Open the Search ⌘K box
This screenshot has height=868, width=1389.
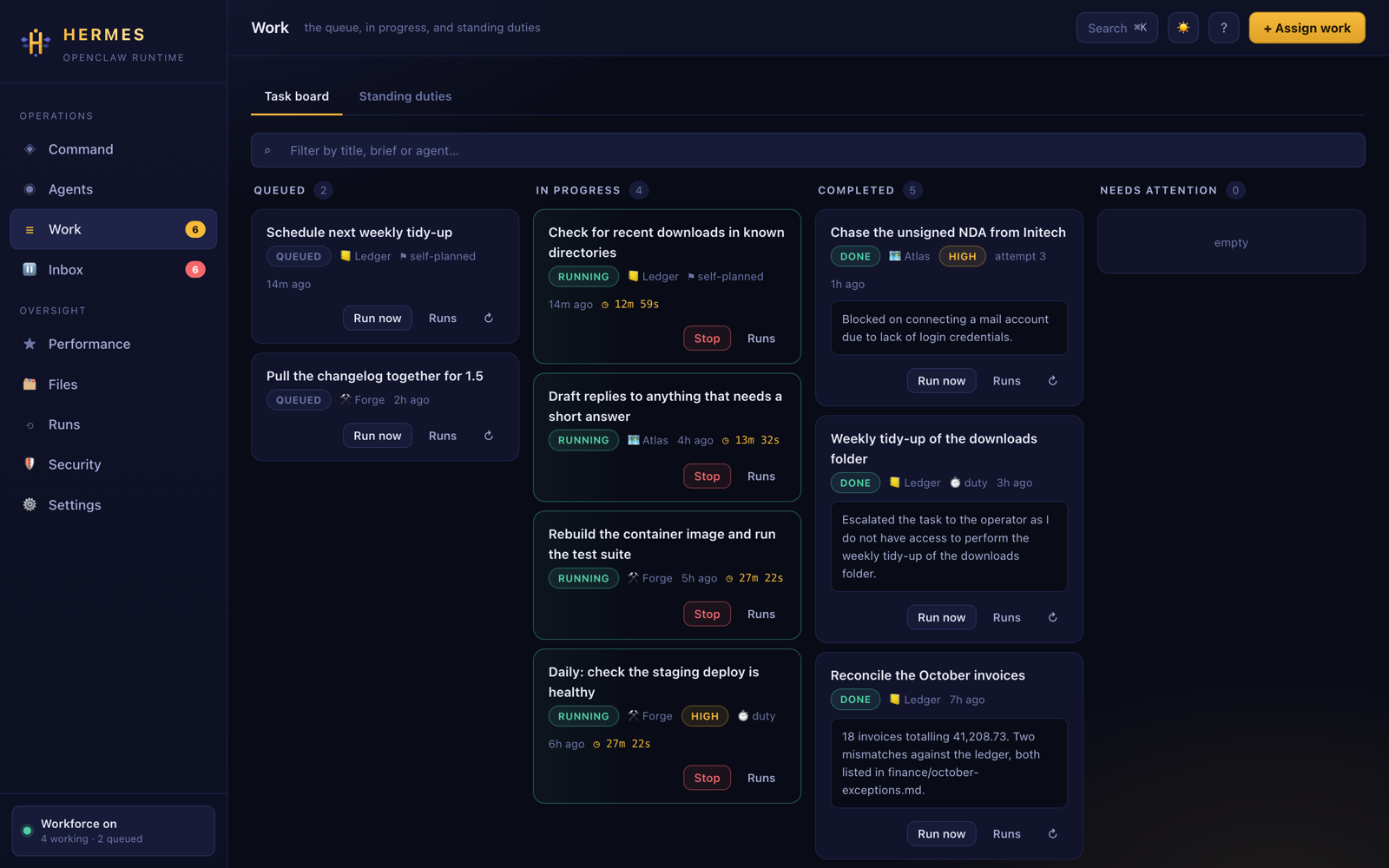point(1117,28)
